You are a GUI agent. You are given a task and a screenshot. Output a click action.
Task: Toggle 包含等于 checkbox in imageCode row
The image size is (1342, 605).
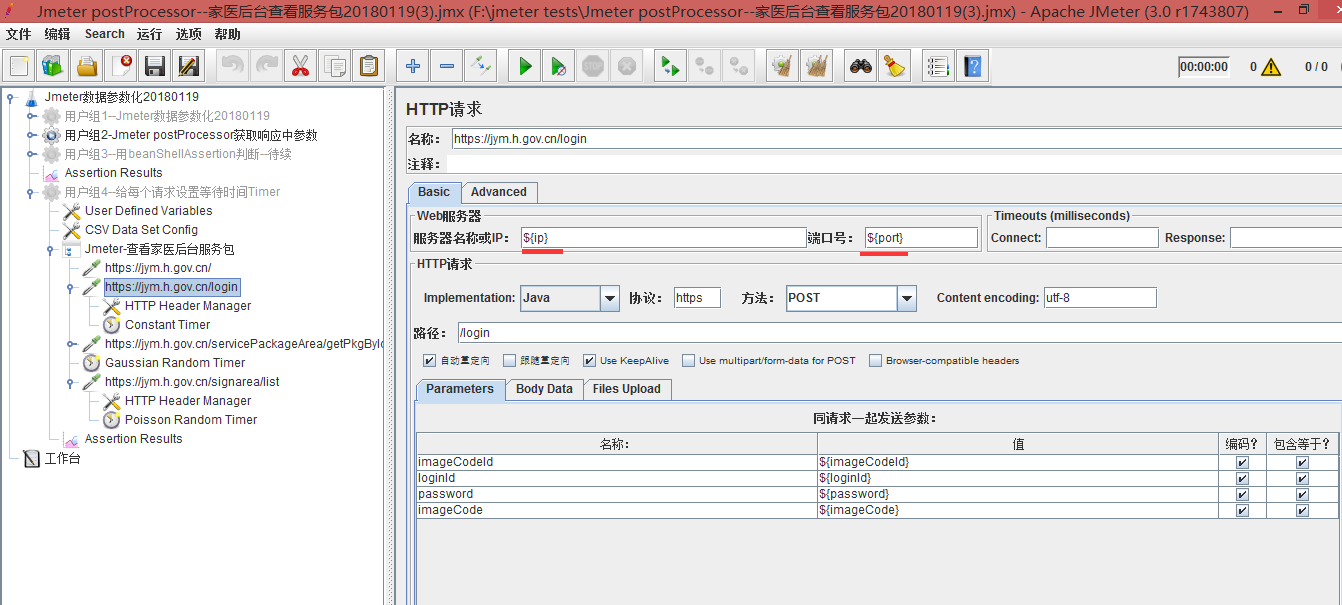(x=1302, y=510)
